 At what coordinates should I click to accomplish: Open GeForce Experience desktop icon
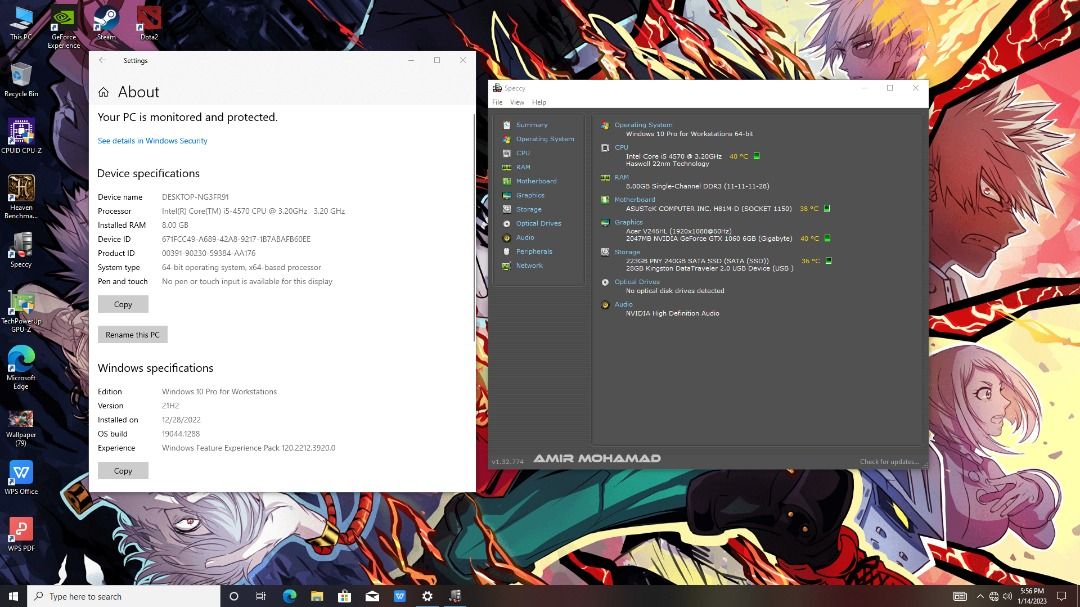[64, 28]
